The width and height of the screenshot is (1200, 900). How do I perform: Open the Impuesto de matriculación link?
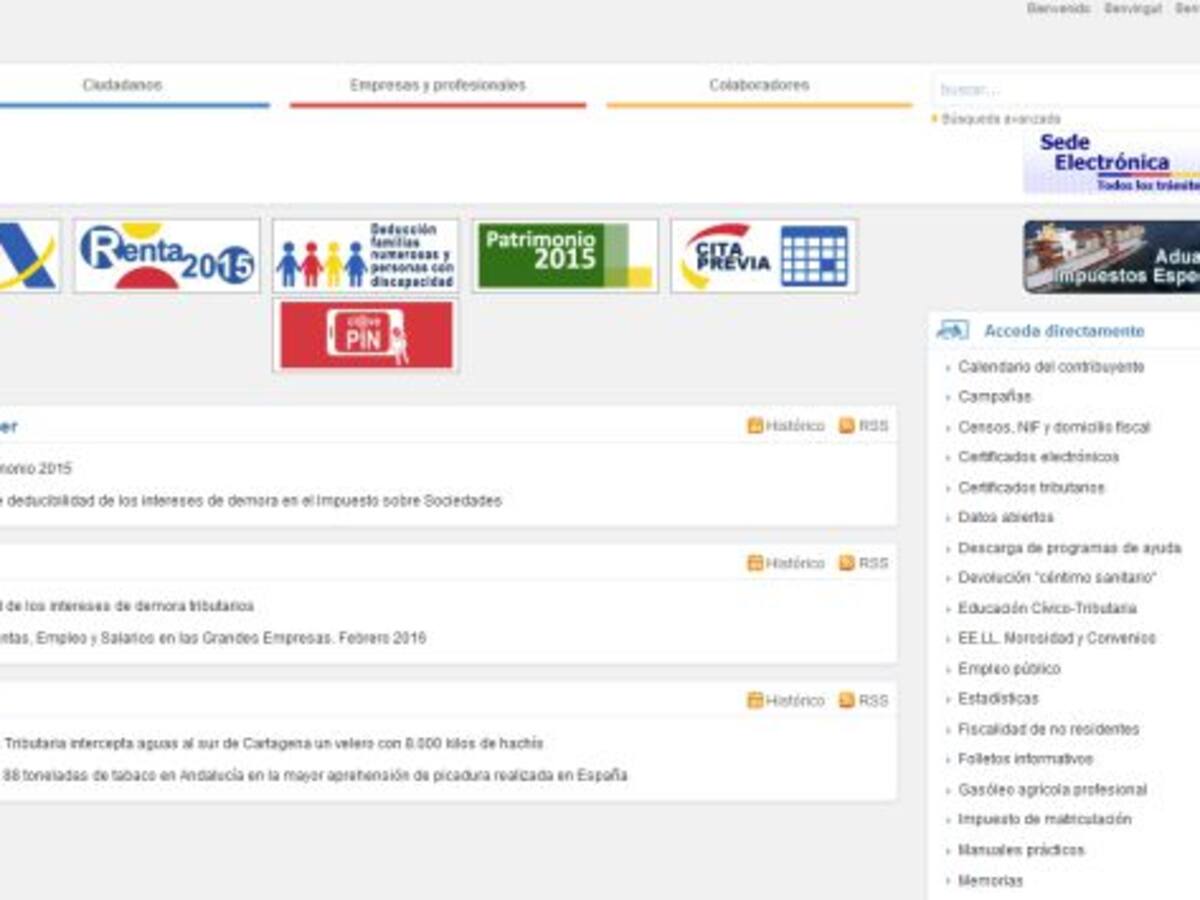pyautogui.click(x=1044, y=819)
